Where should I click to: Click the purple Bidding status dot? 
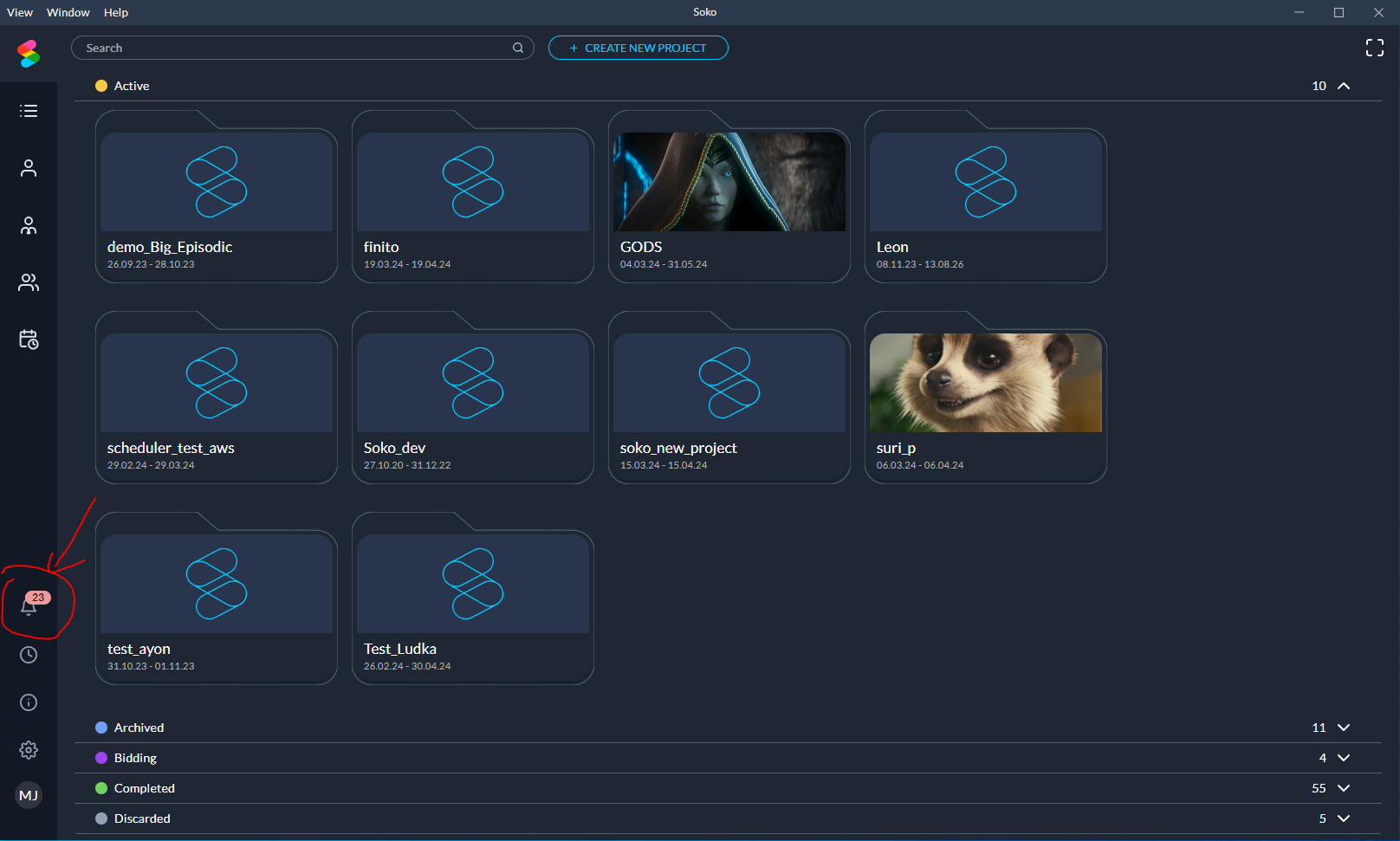[101, 758]
